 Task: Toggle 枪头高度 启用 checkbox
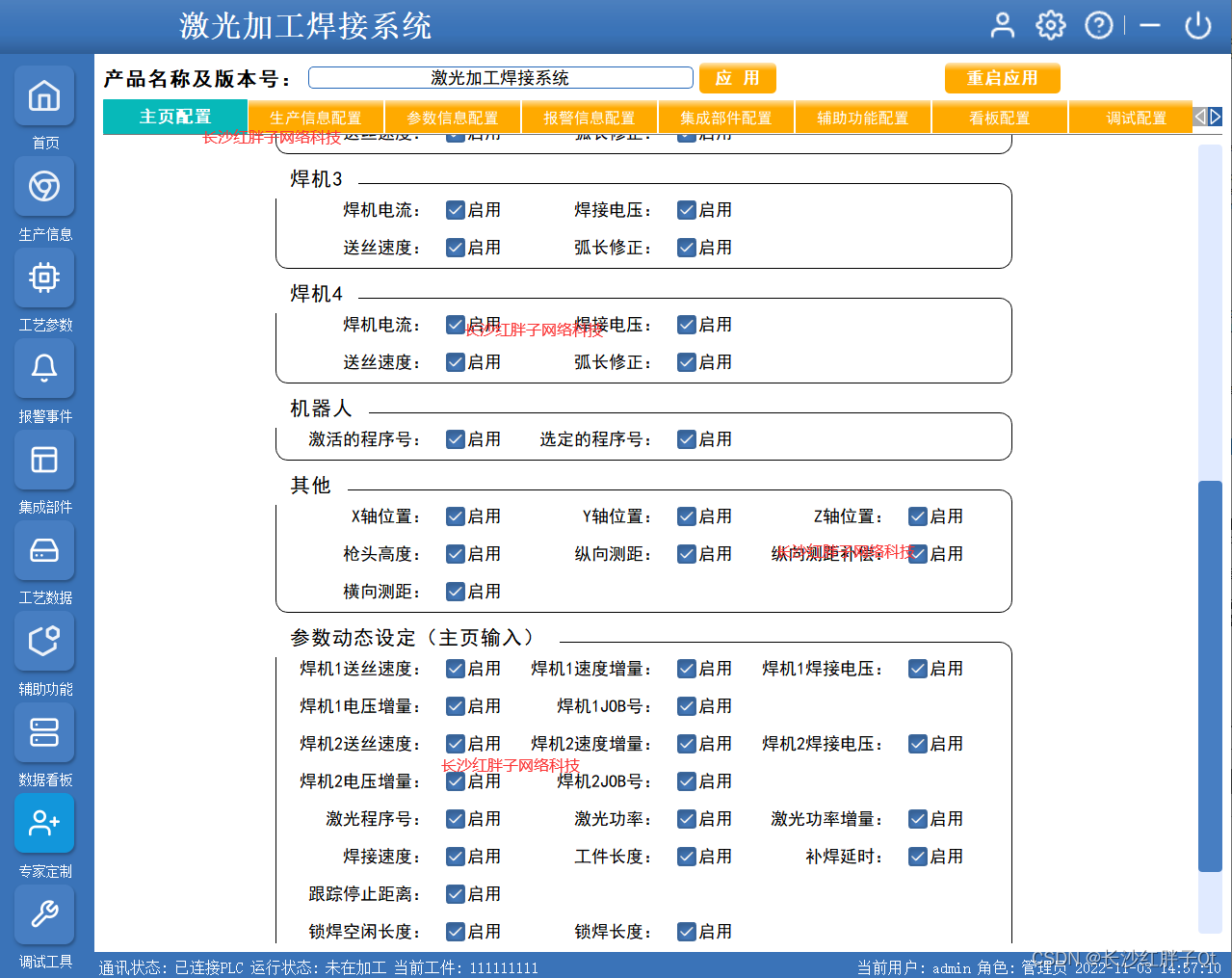(456, 554)
